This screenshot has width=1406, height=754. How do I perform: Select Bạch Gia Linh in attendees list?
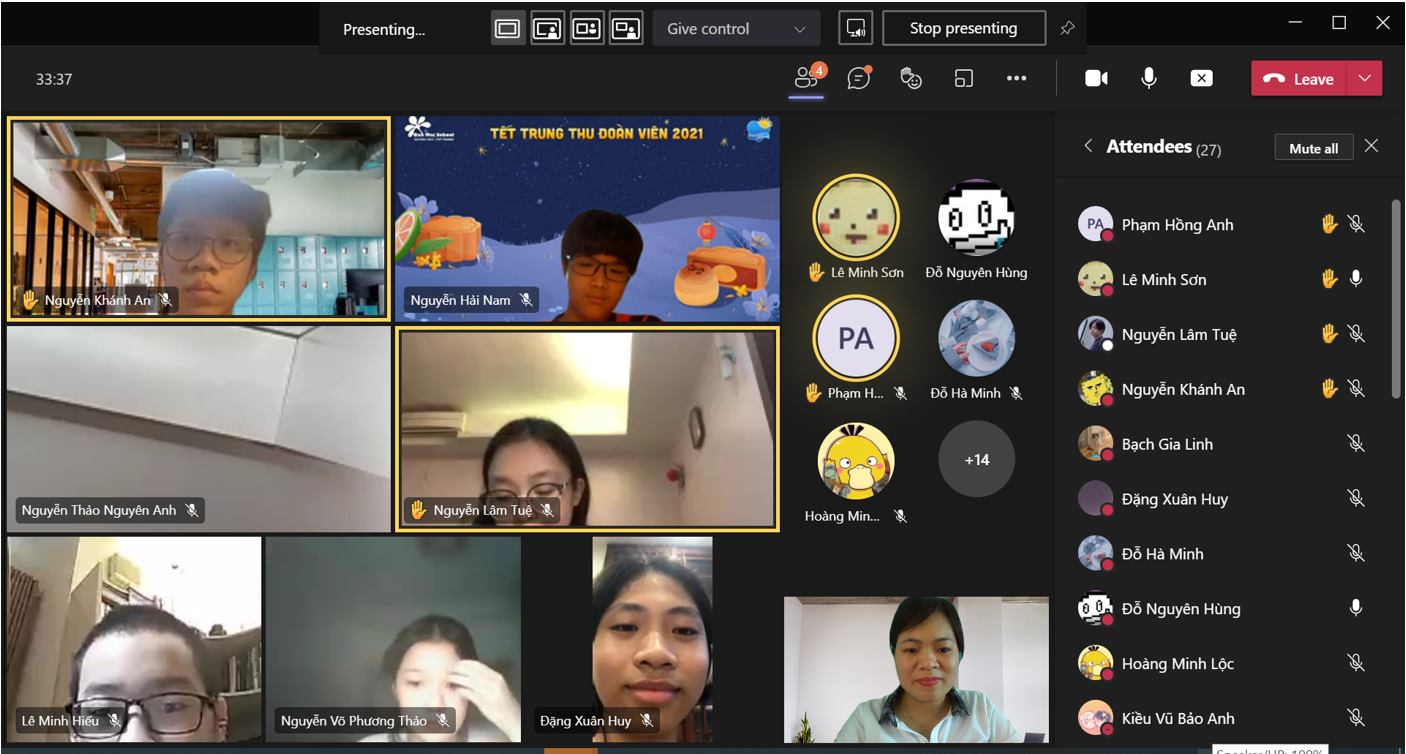pos(1167,444)
